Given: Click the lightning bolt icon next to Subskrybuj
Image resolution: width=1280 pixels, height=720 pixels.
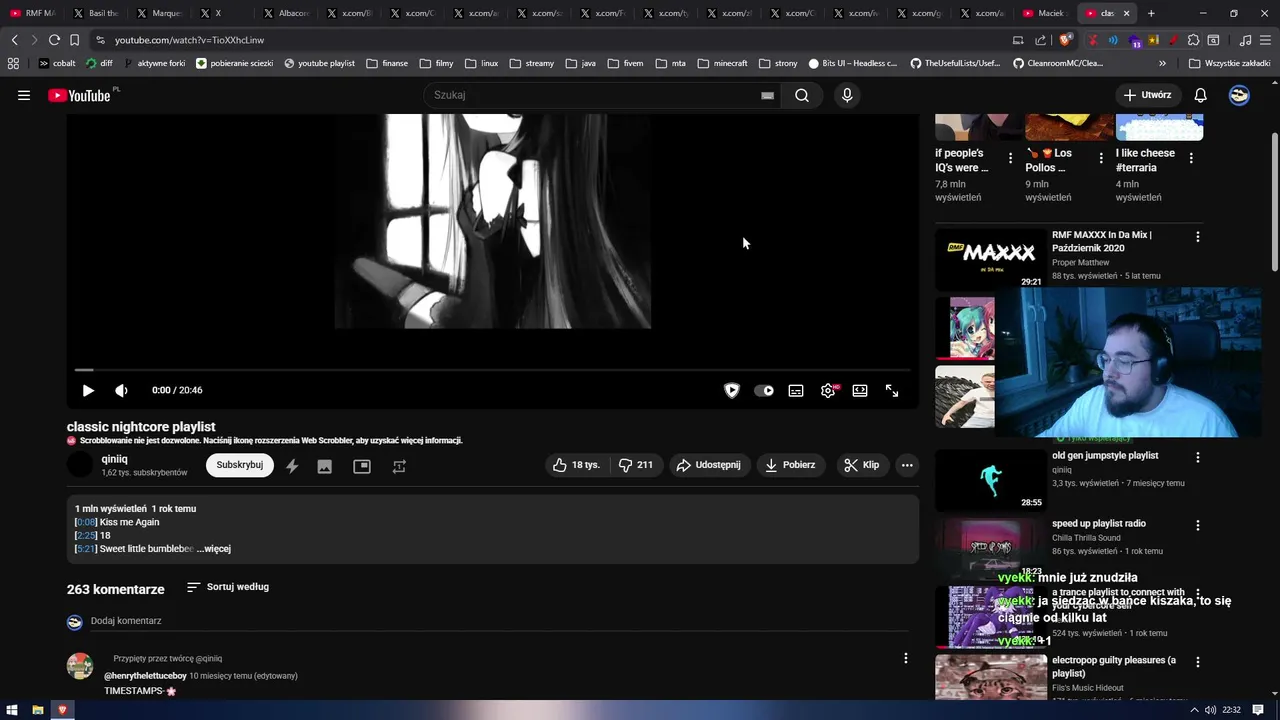Looking at the screenshot, I should point(292,466).
